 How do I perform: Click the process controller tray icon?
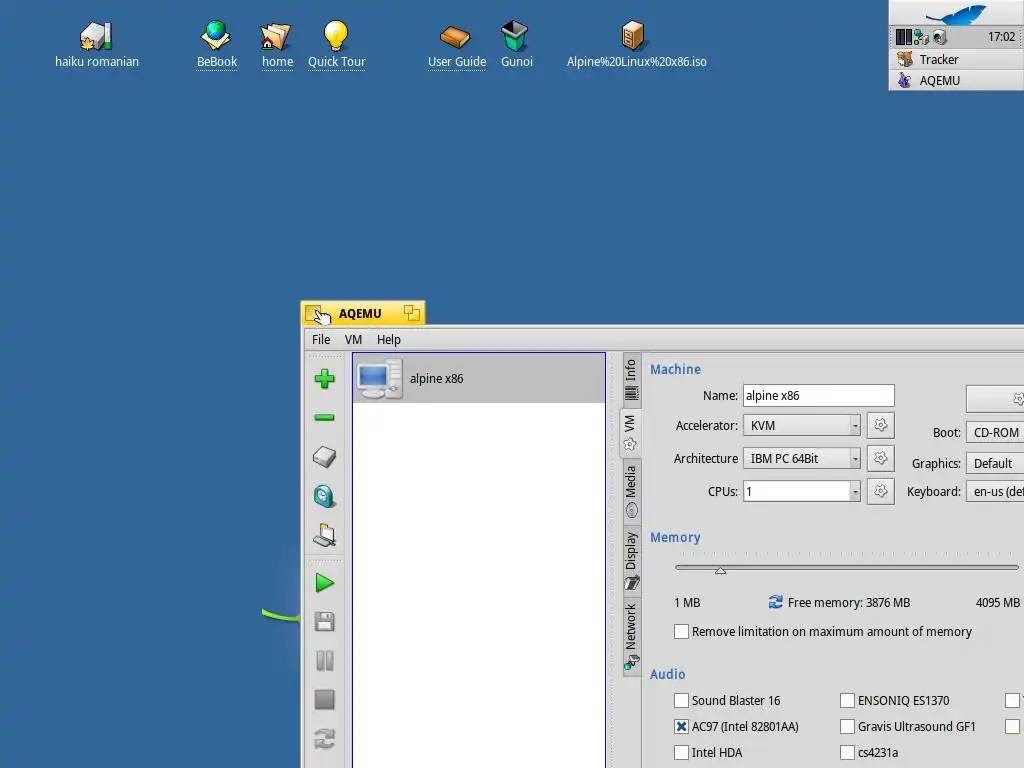tap(904, 37)
